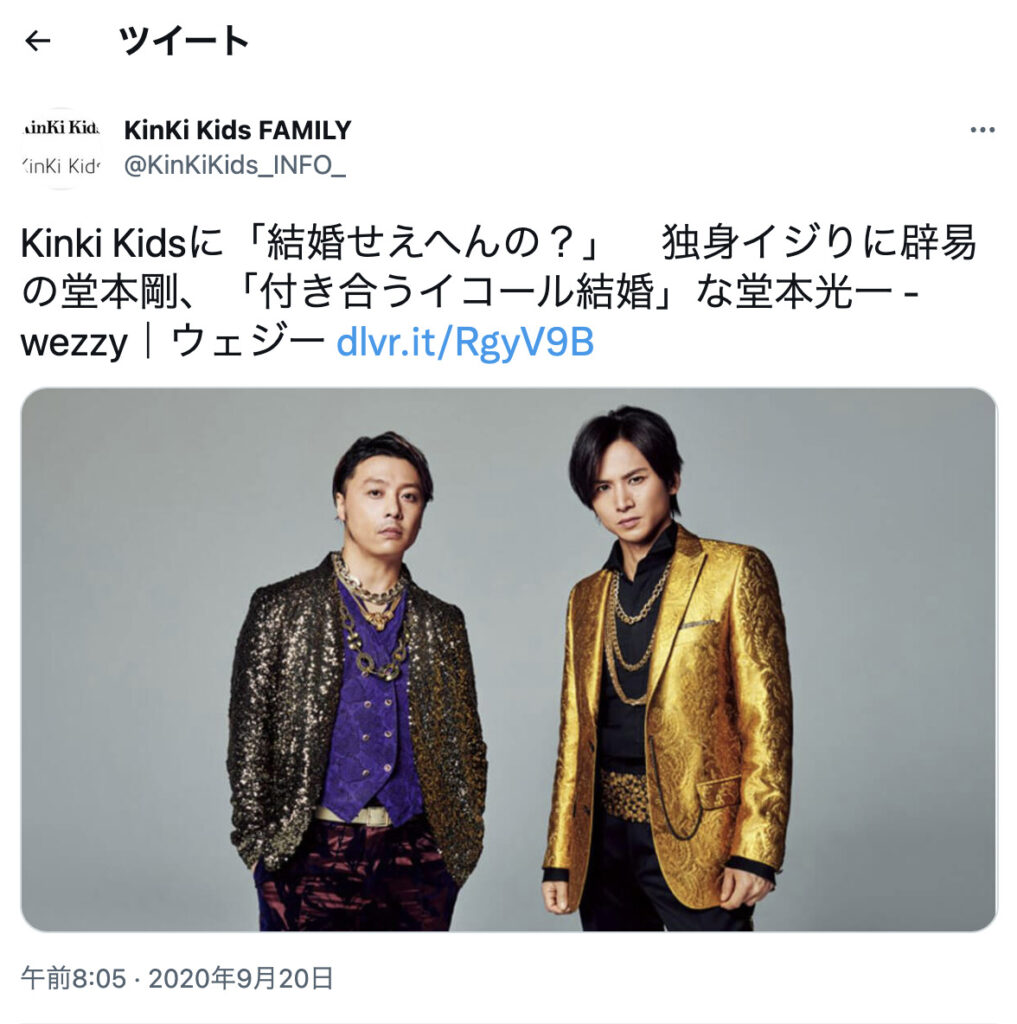Click display name KinKi Kids FAMILY

tap(238, 130)
